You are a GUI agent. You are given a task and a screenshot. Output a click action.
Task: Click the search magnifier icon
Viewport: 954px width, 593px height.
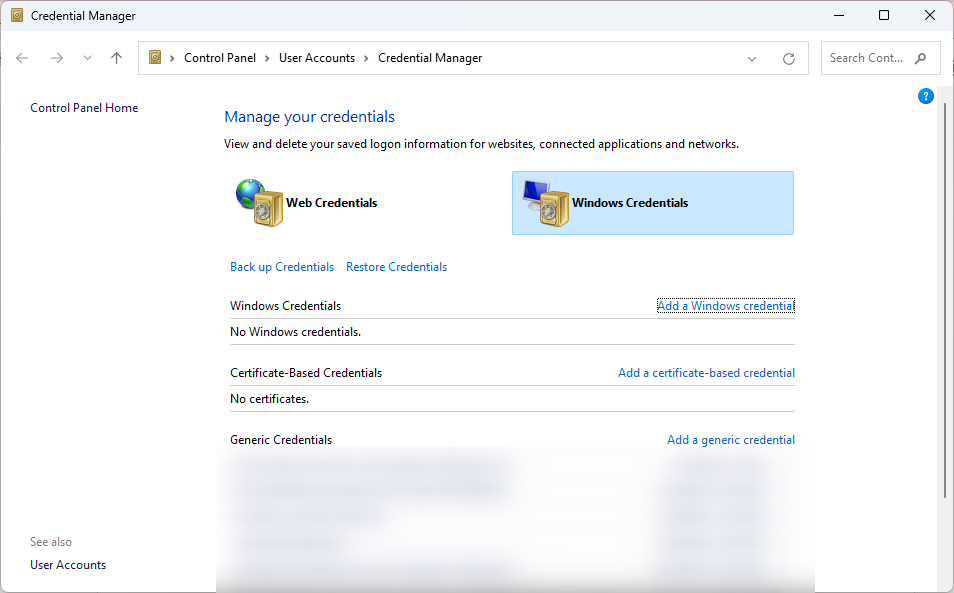920,58
